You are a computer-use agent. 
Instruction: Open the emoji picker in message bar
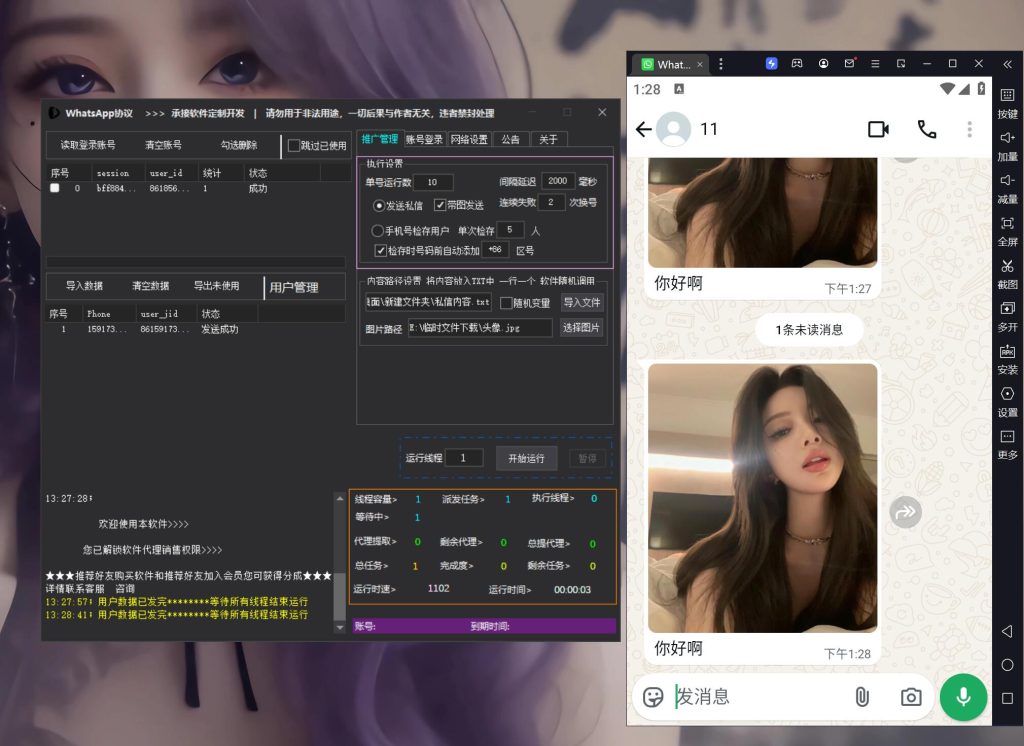click(653, 697)
